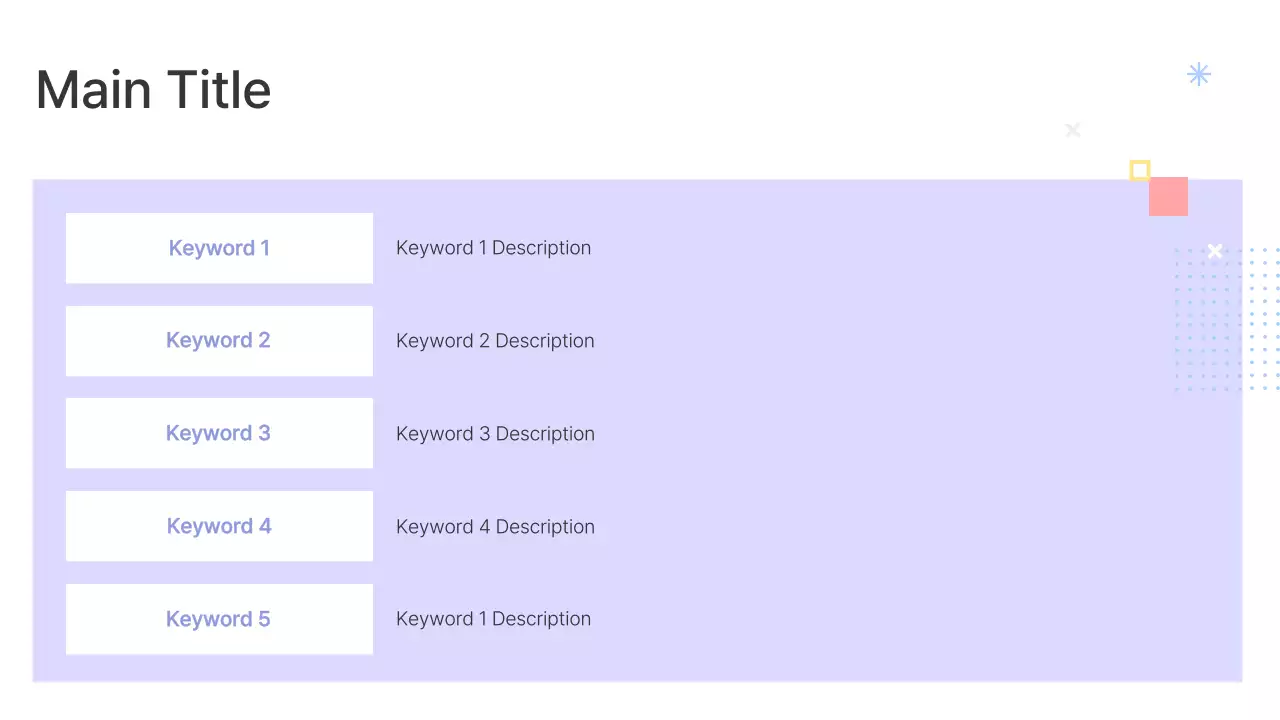Click the Main Title text

click(153, 90)
